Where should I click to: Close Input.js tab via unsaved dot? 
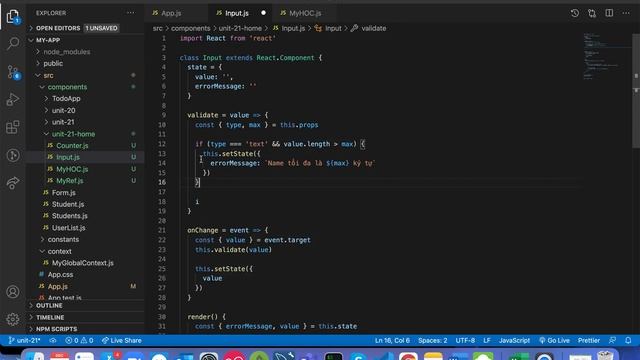point(263,13)
